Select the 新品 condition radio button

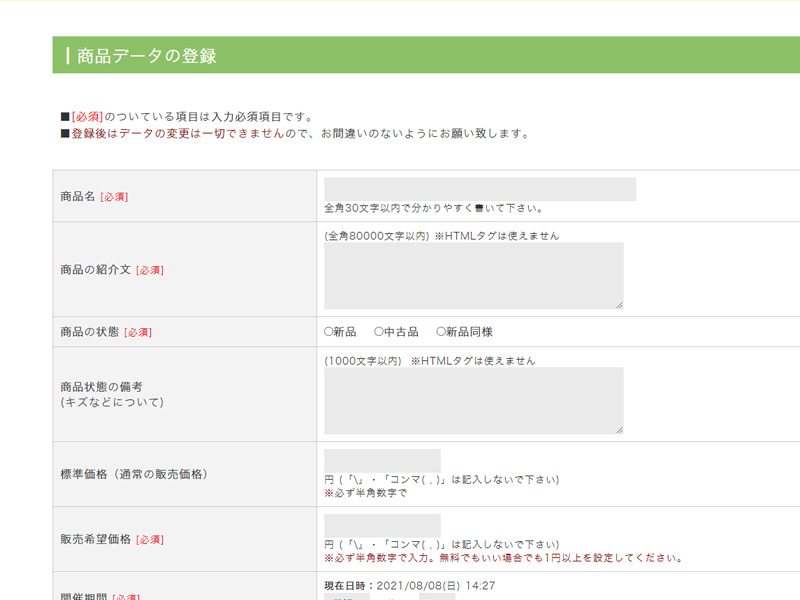pos(326,331)
